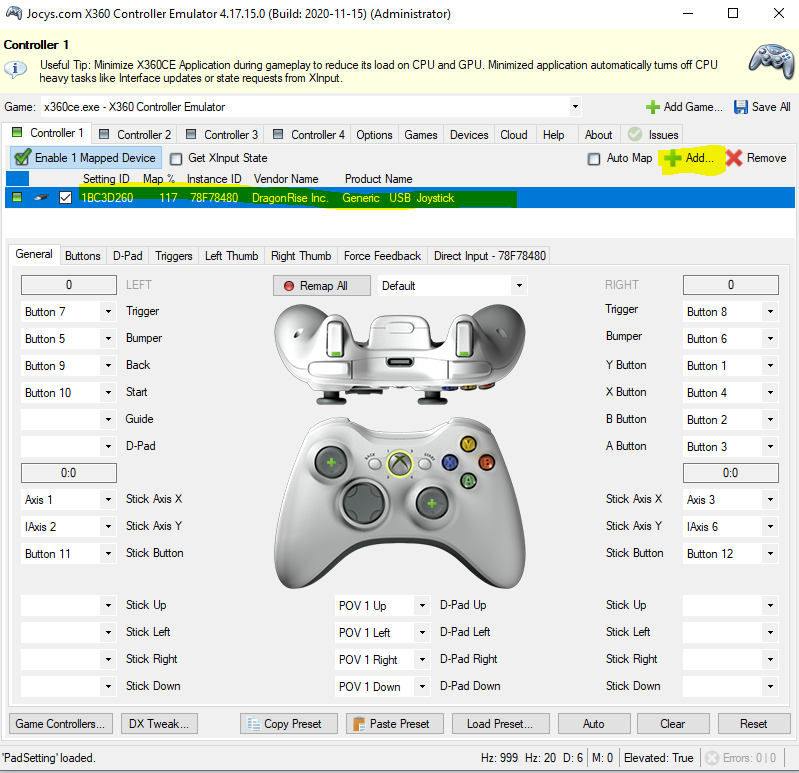Click the device connection icon in Generic USB Joystick row
The image size is (799, 773).
click(41, 198)
